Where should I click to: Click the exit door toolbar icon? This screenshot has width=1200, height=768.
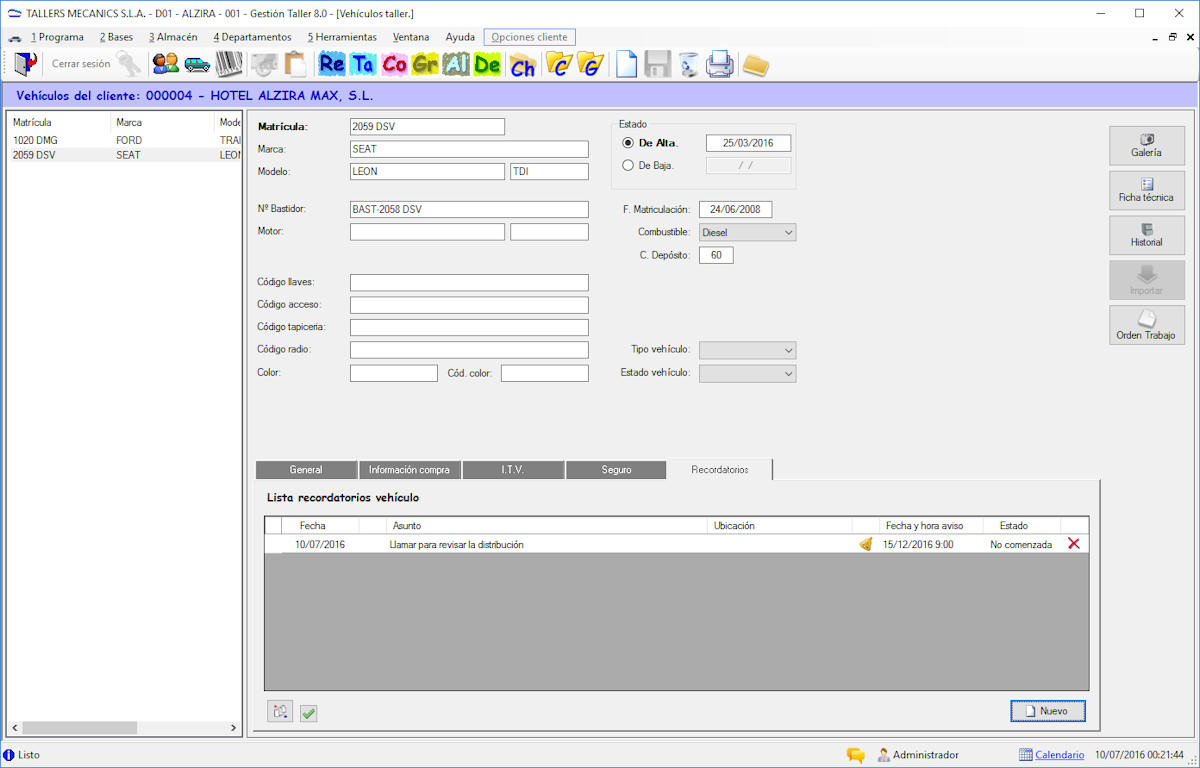click(25, 64)
